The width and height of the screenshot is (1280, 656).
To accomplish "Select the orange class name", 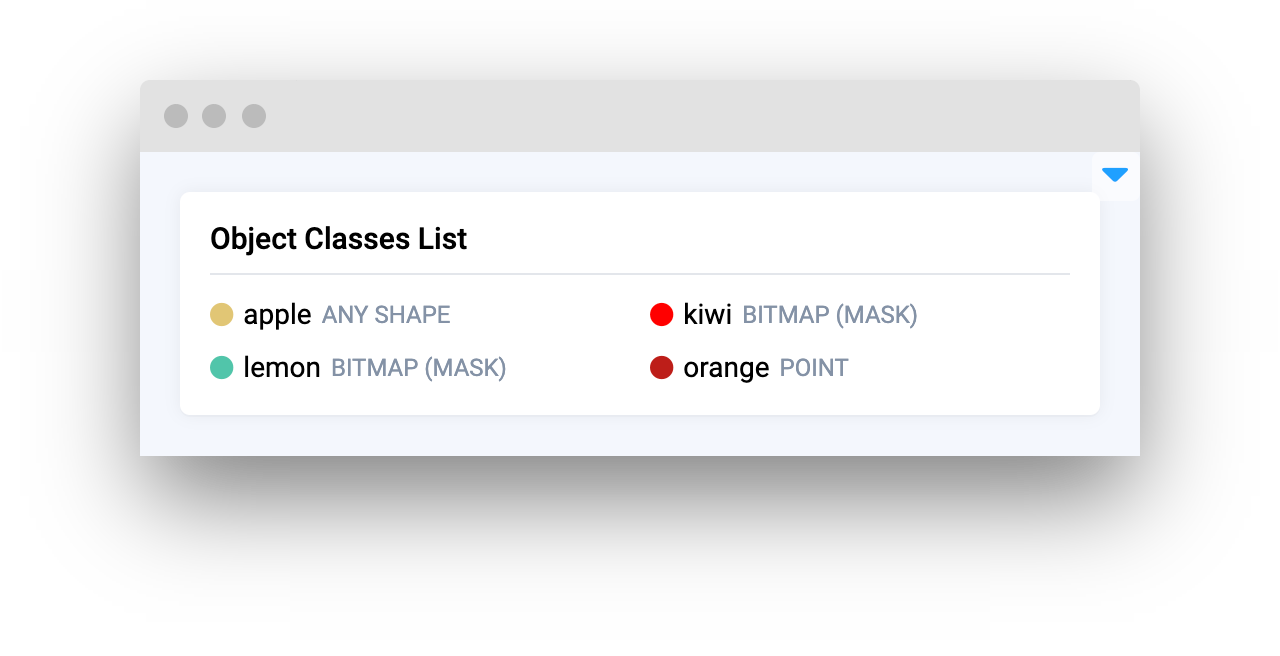I will click(x=726, y=368).
